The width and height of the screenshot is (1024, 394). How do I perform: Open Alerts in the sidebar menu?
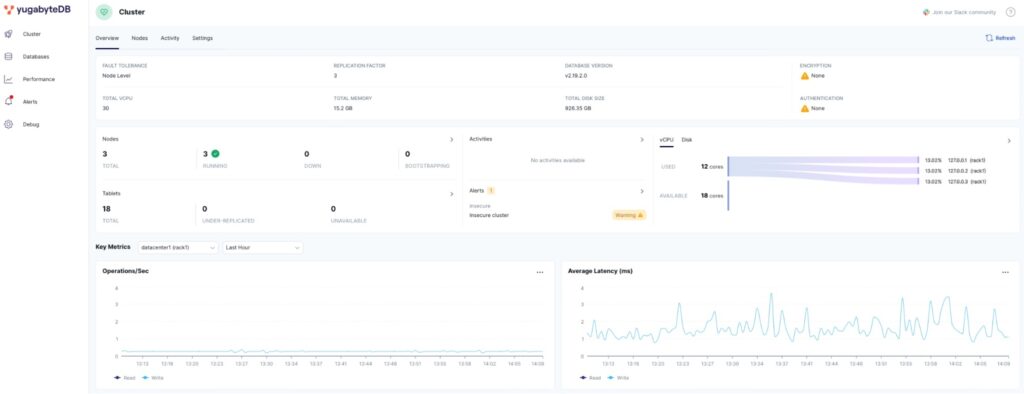pos(30,102)
